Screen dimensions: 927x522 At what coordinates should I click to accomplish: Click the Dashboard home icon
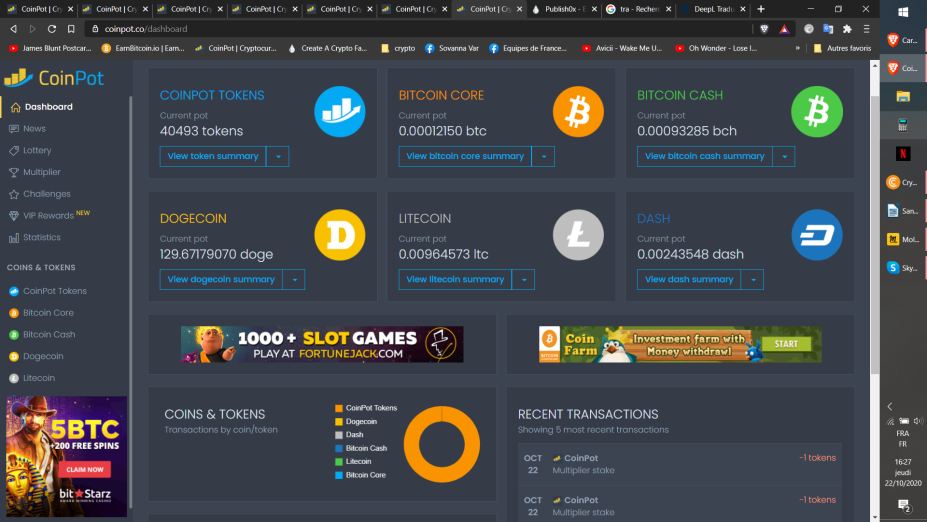(x=15, y=107)
